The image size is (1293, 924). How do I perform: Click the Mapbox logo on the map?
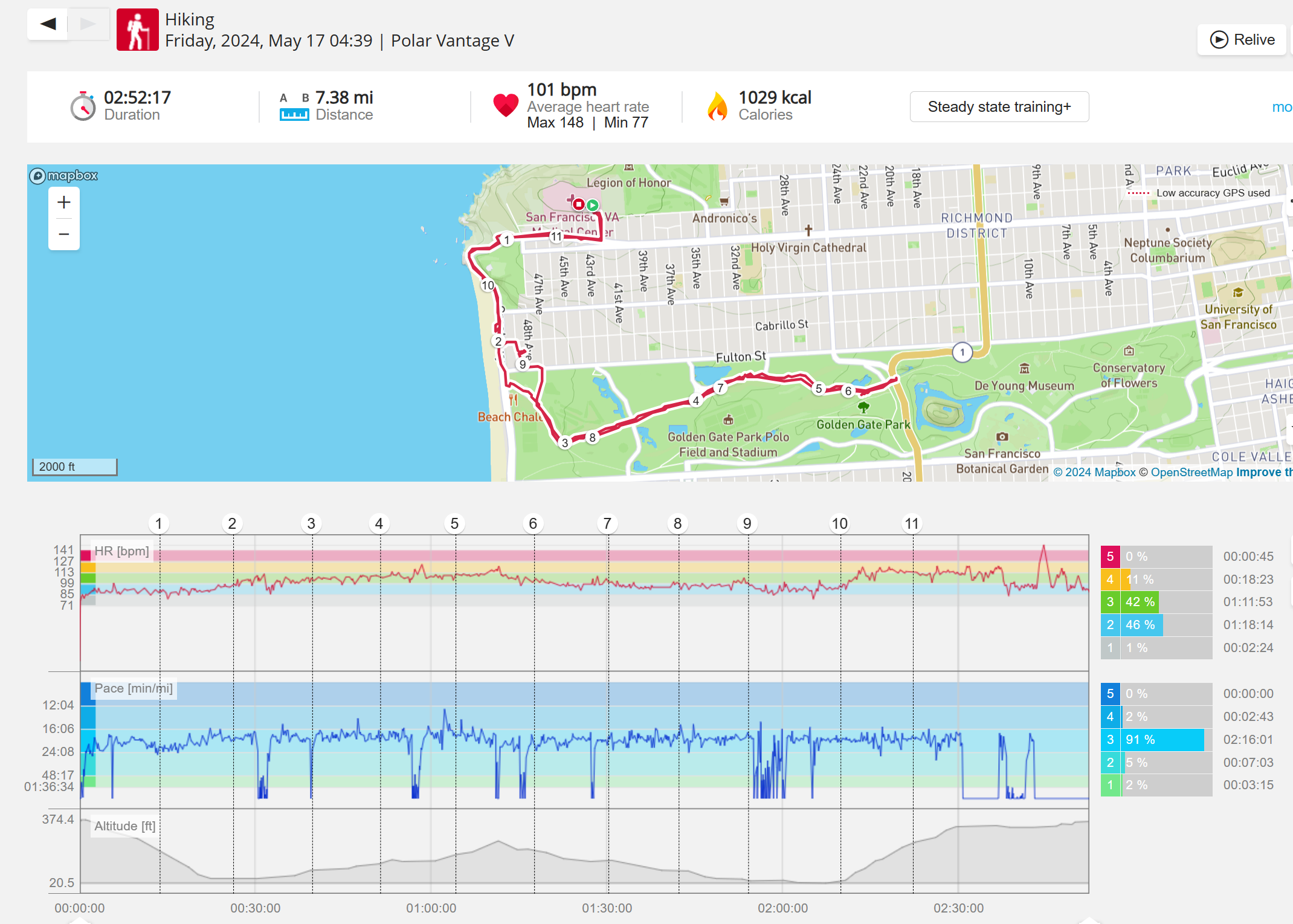coord(64,176)
